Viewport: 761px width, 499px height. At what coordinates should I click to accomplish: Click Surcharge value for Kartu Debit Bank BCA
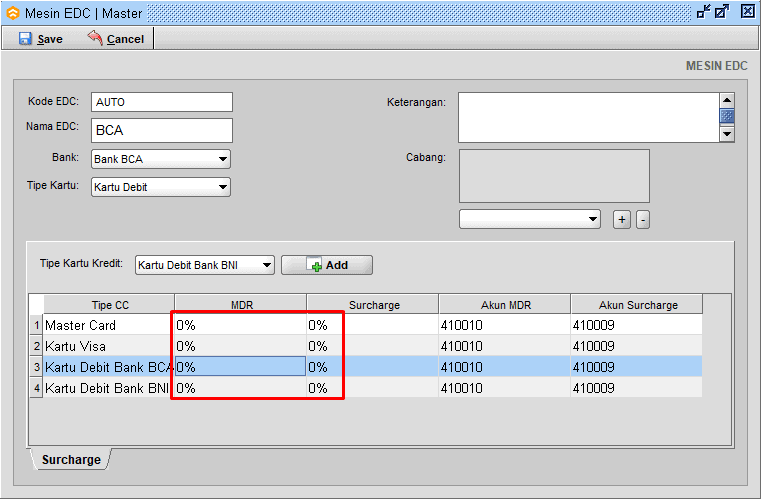pyautogui.click(x=373, y=367)
